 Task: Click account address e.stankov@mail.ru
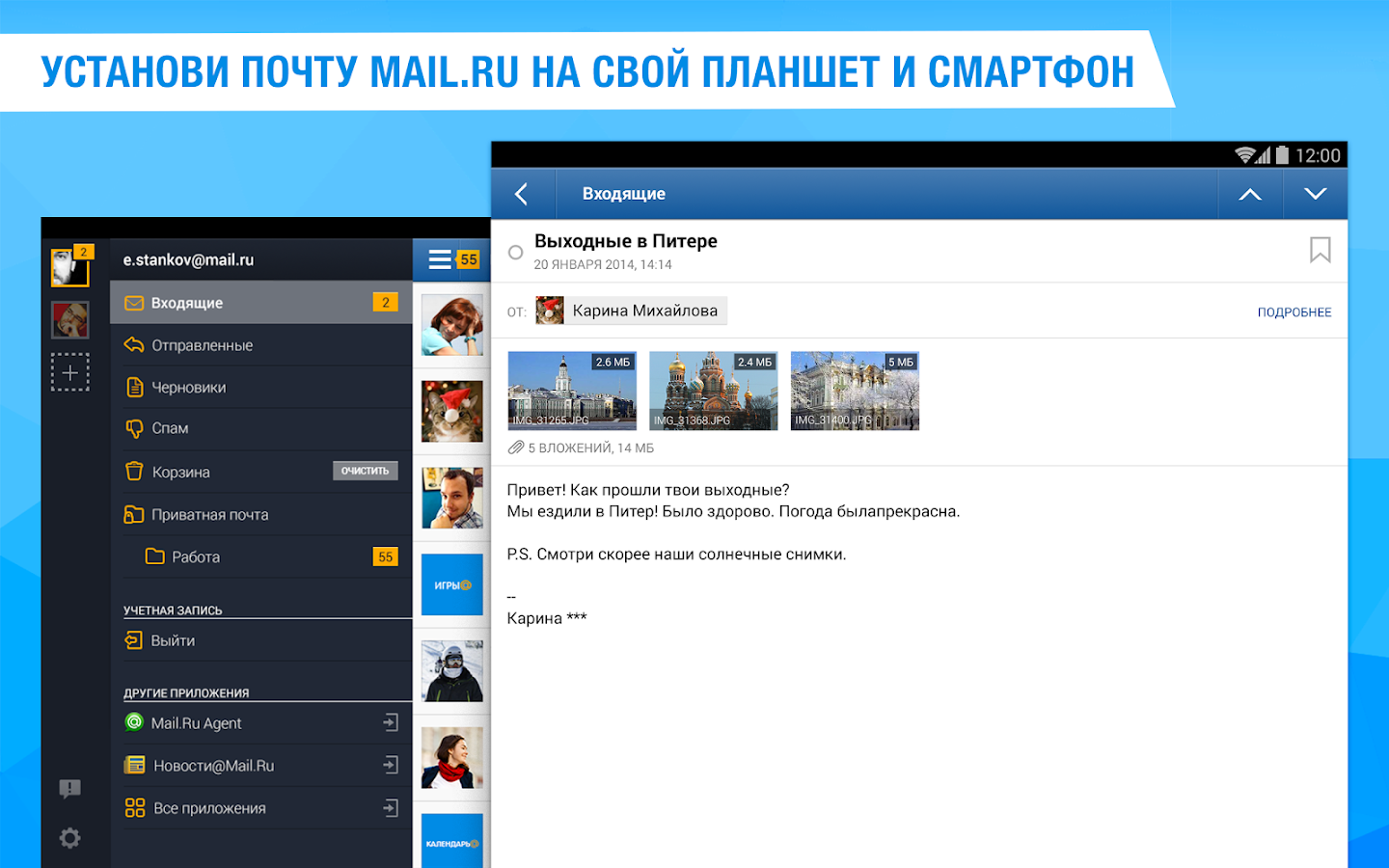[x=188, y=259]
